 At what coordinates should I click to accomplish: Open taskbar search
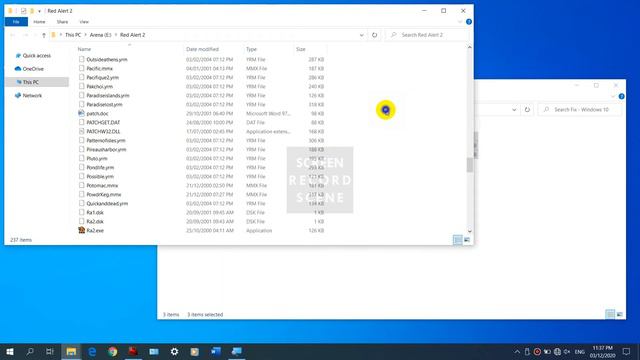point(30,351)
